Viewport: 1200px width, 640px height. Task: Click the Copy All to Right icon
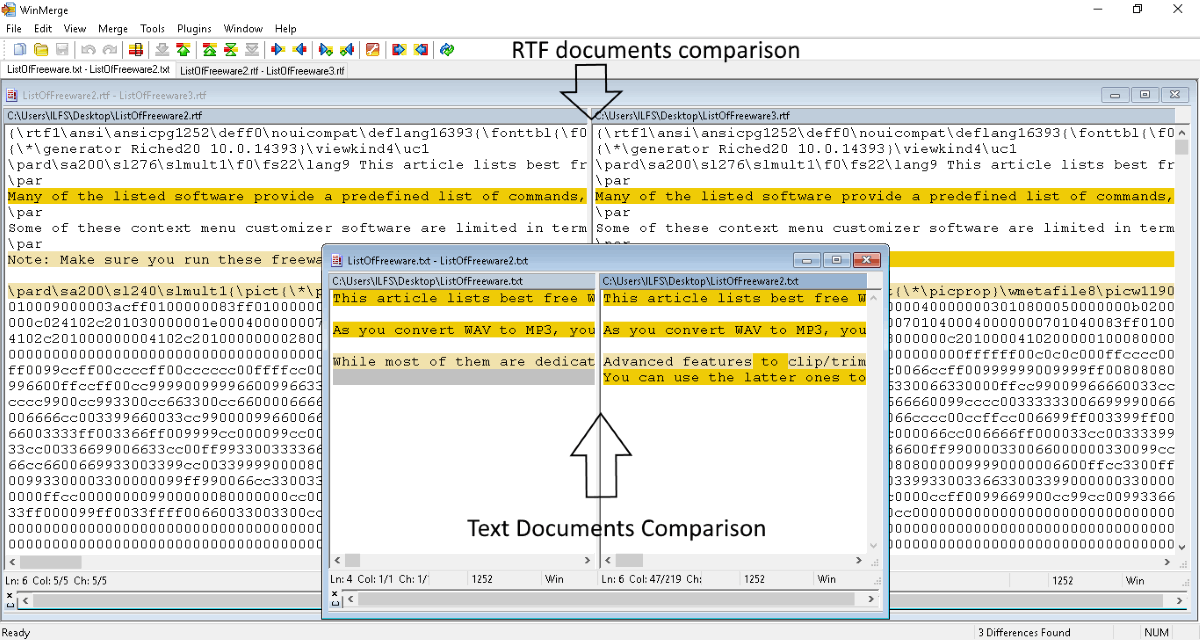[400, 49]
